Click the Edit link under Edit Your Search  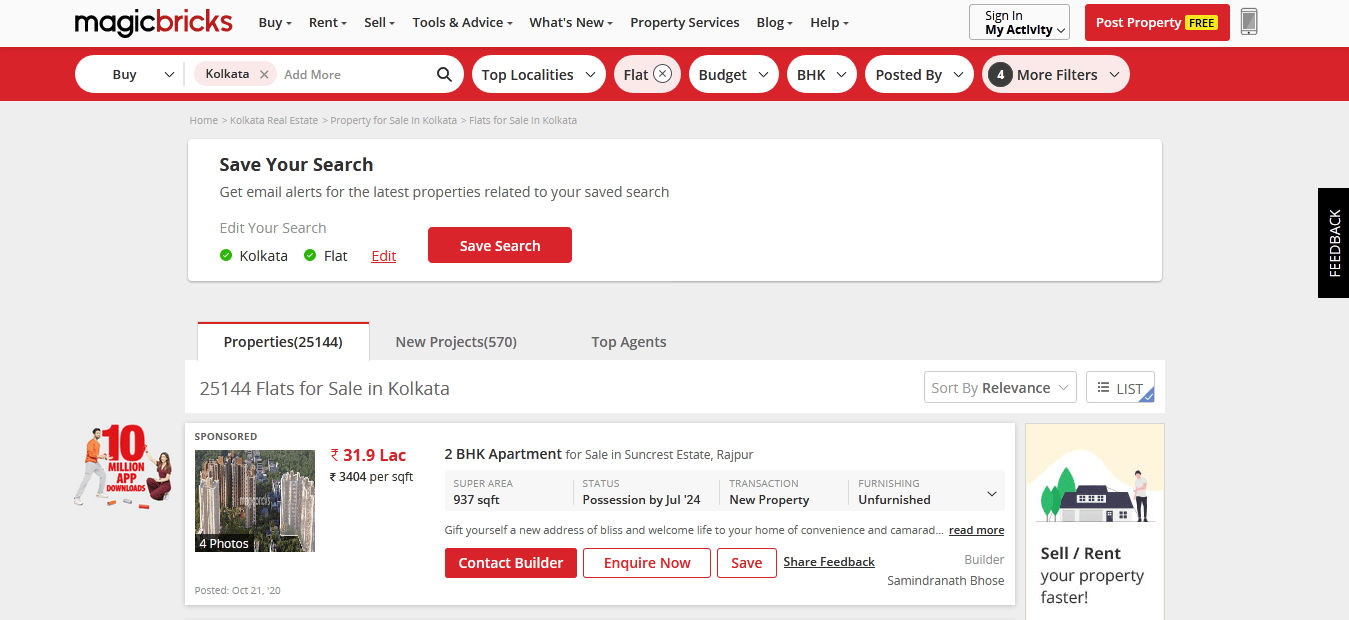(x=383, y=255)
